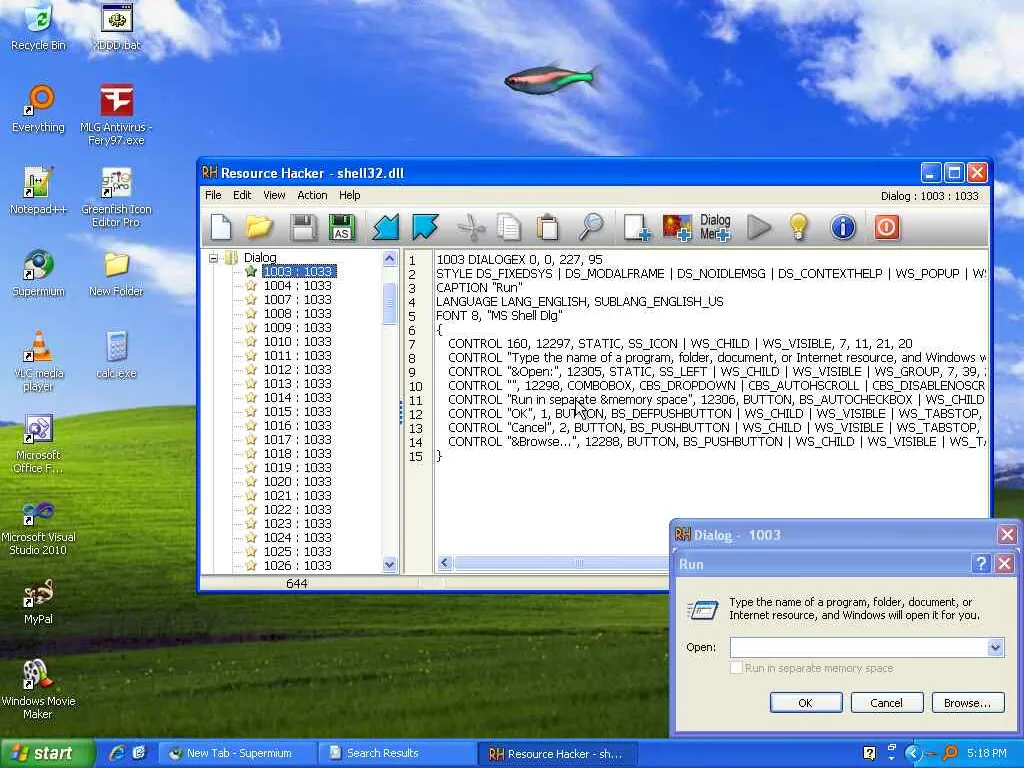
Task: Click the tree scrollbar up arrow
Action: (389, 259)
